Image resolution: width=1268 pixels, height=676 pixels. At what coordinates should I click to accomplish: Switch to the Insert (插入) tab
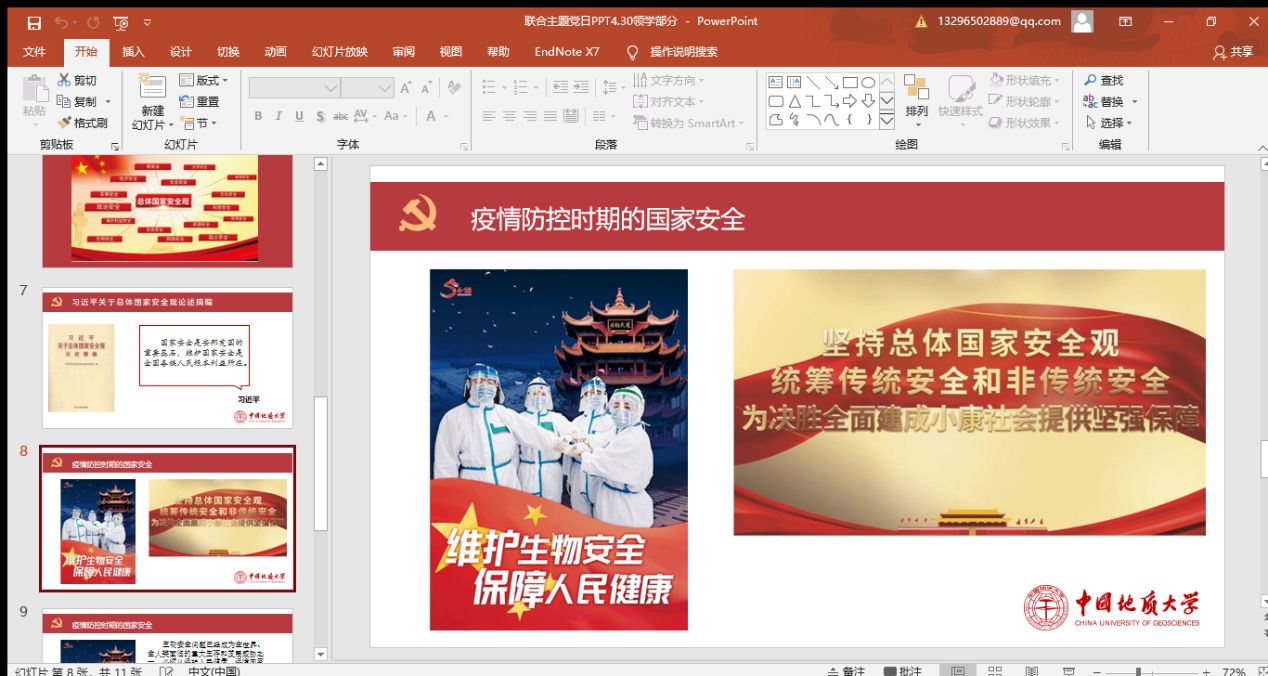point(133,52)
